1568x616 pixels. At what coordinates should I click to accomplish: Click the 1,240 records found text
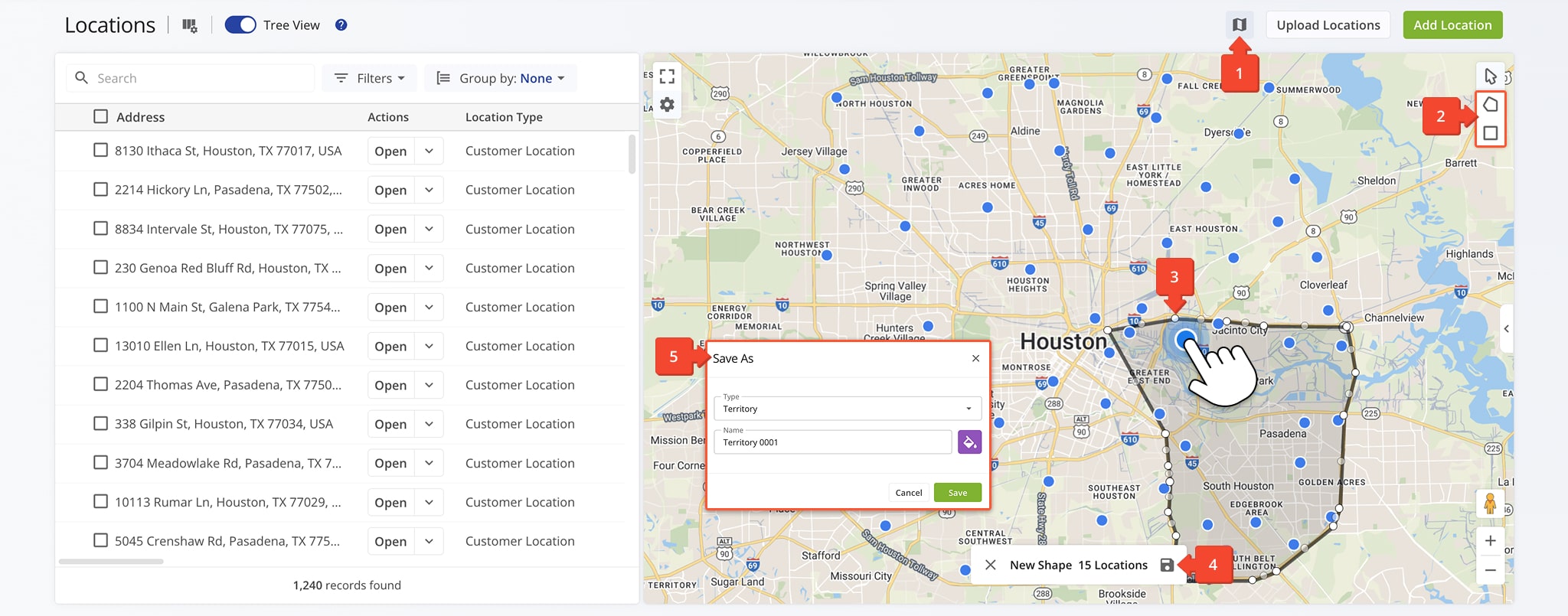click(x=347, y=585)
